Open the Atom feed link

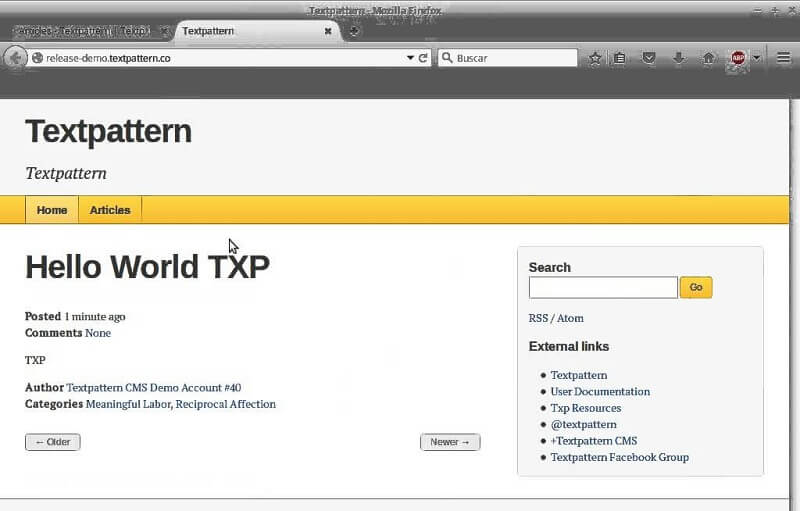[x=570, y=318]
